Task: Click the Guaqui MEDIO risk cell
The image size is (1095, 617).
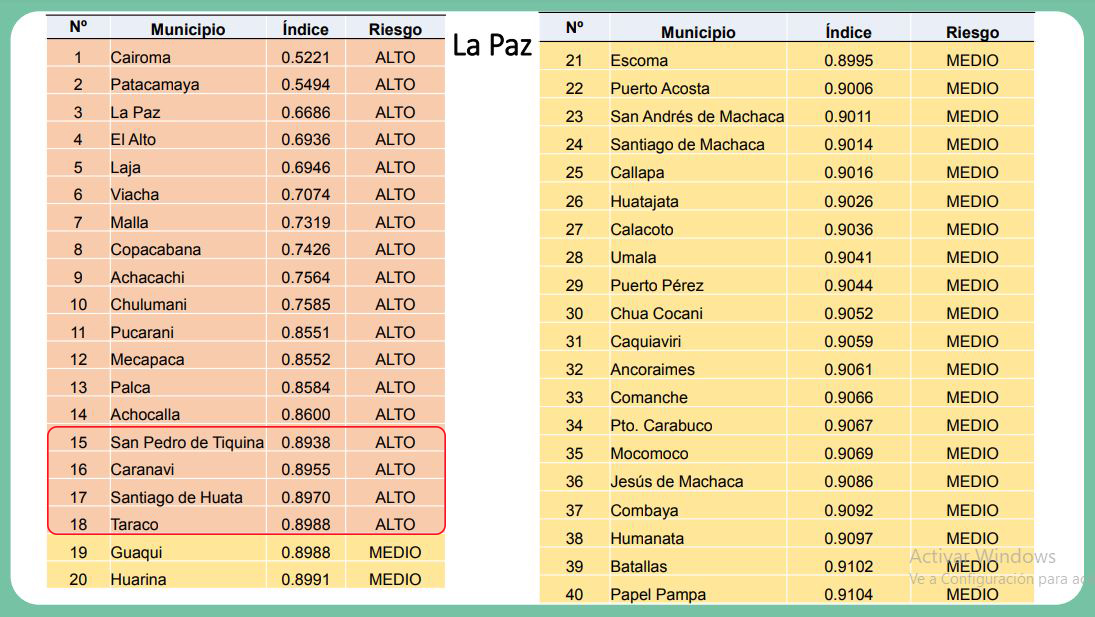Action: [x=395, y=552]
